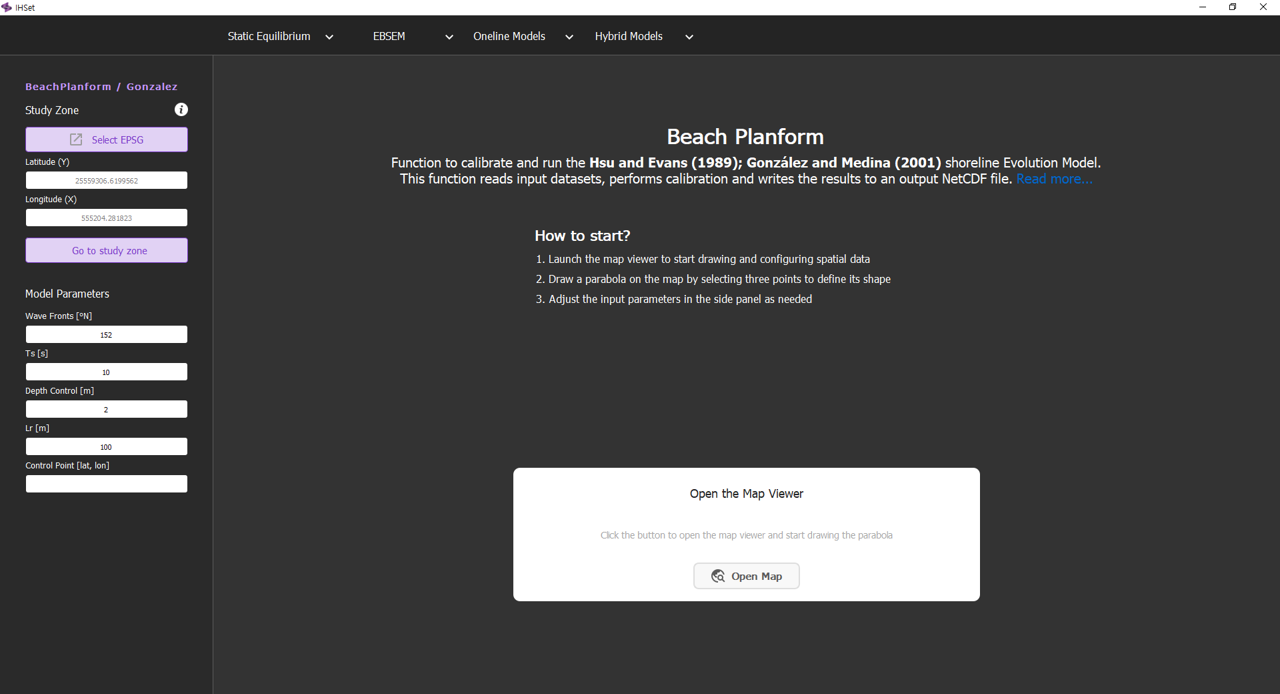Expand the Oneline Models chevron

pyautogui.click(x=569, y=37)
